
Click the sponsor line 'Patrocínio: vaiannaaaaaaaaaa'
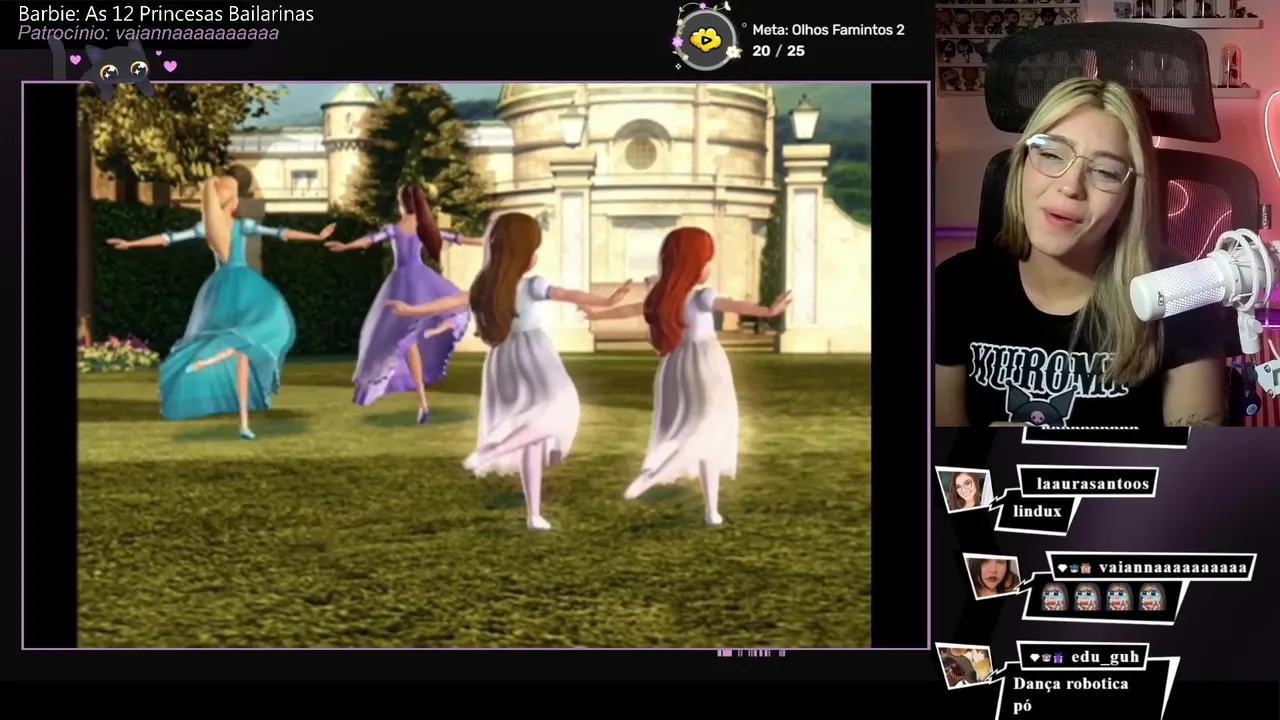tap(148, 33)
